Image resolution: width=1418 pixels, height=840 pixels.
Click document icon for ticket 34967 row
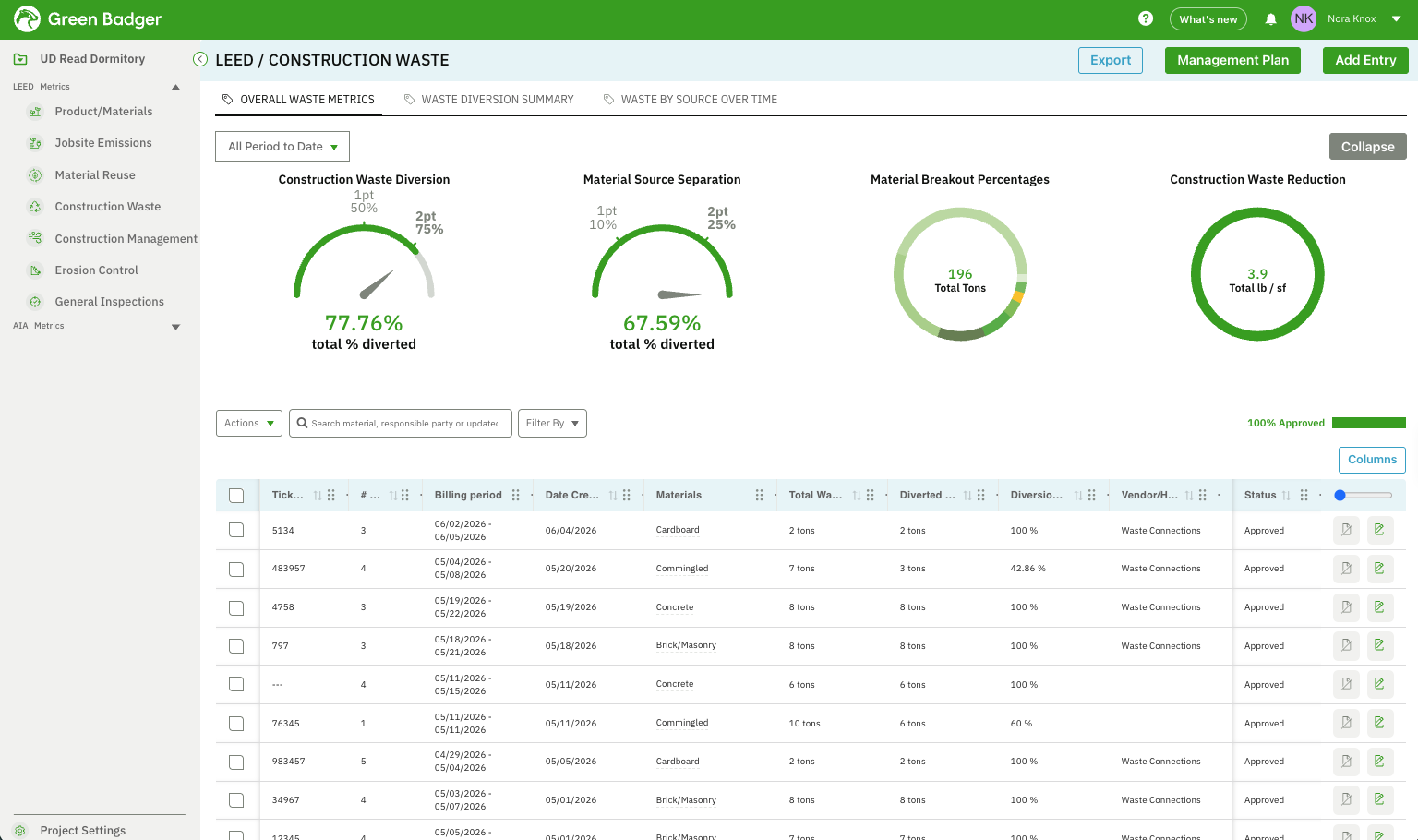tap(1347, 799)
